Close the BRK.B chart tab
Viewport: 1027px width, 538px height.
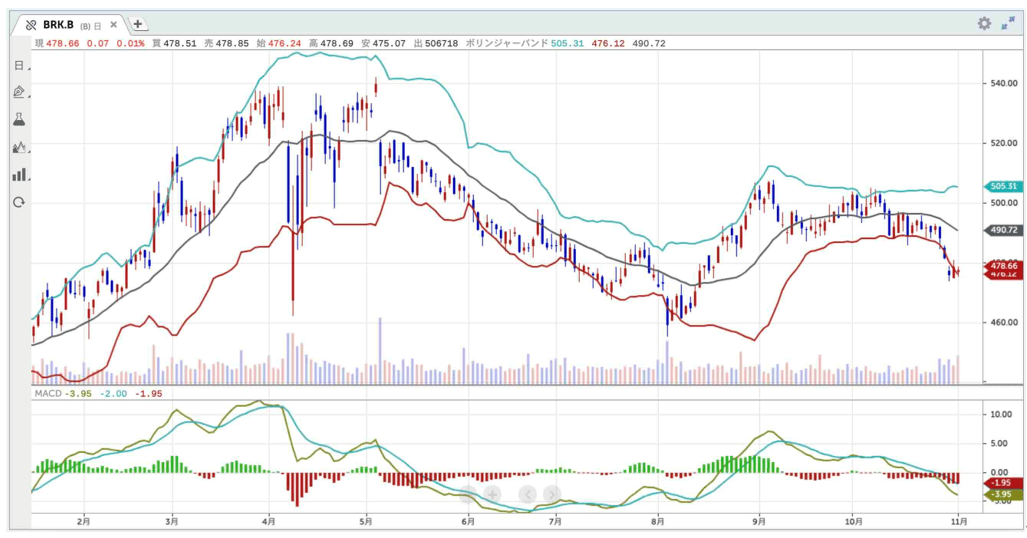(x=114, y=24)
